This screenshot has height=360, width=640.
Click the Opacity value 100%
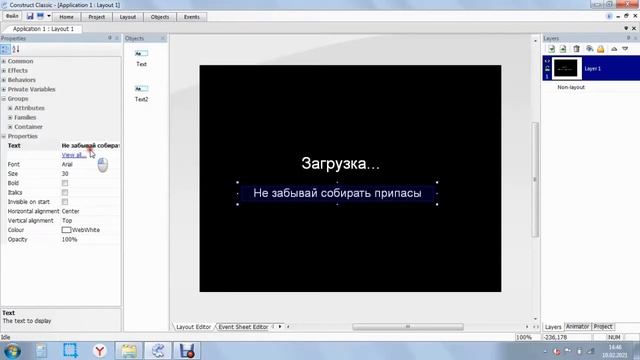69,240
